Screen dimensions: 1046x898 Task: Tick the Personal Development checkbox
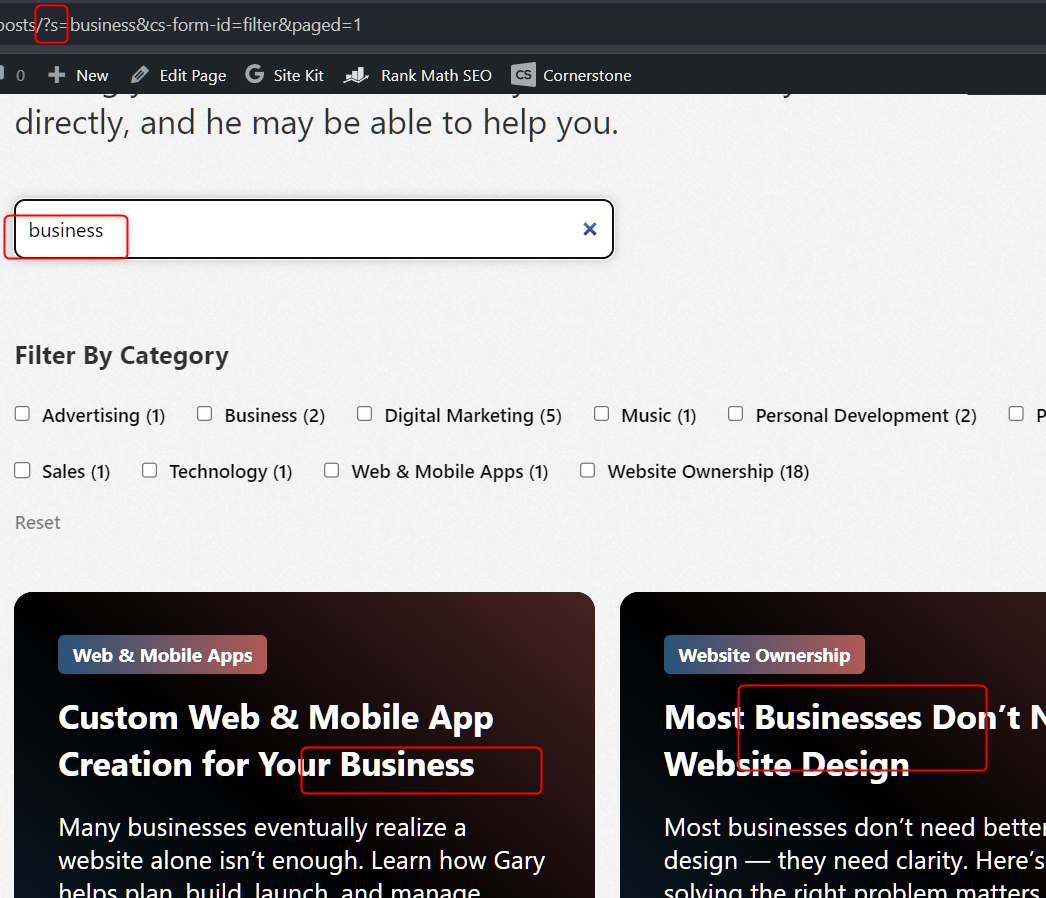coord(736,414)
